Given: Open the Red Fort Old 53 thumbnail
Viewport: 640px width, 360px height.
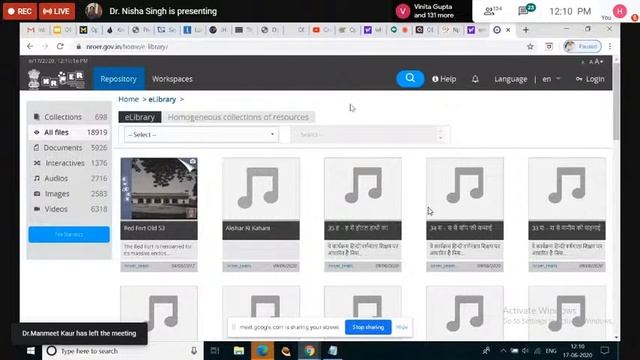Looking at the screenshot, I should tap(159, 189).
